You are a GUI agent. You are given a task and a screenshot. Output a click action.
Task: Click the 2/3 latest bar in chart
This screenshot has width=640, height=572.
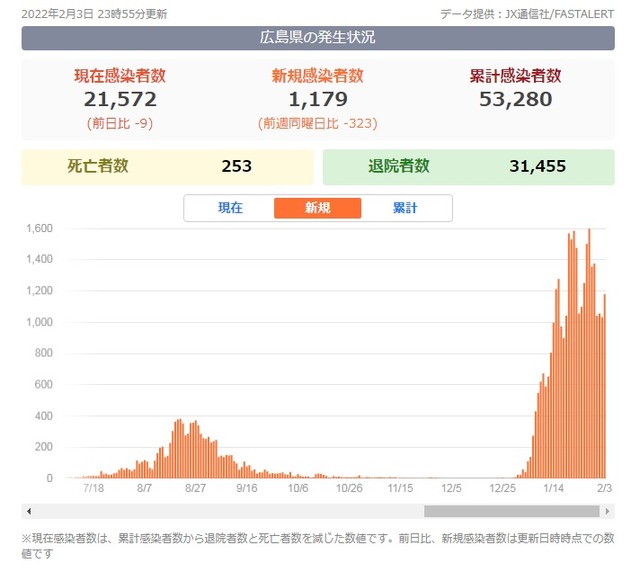pos(605,386)
